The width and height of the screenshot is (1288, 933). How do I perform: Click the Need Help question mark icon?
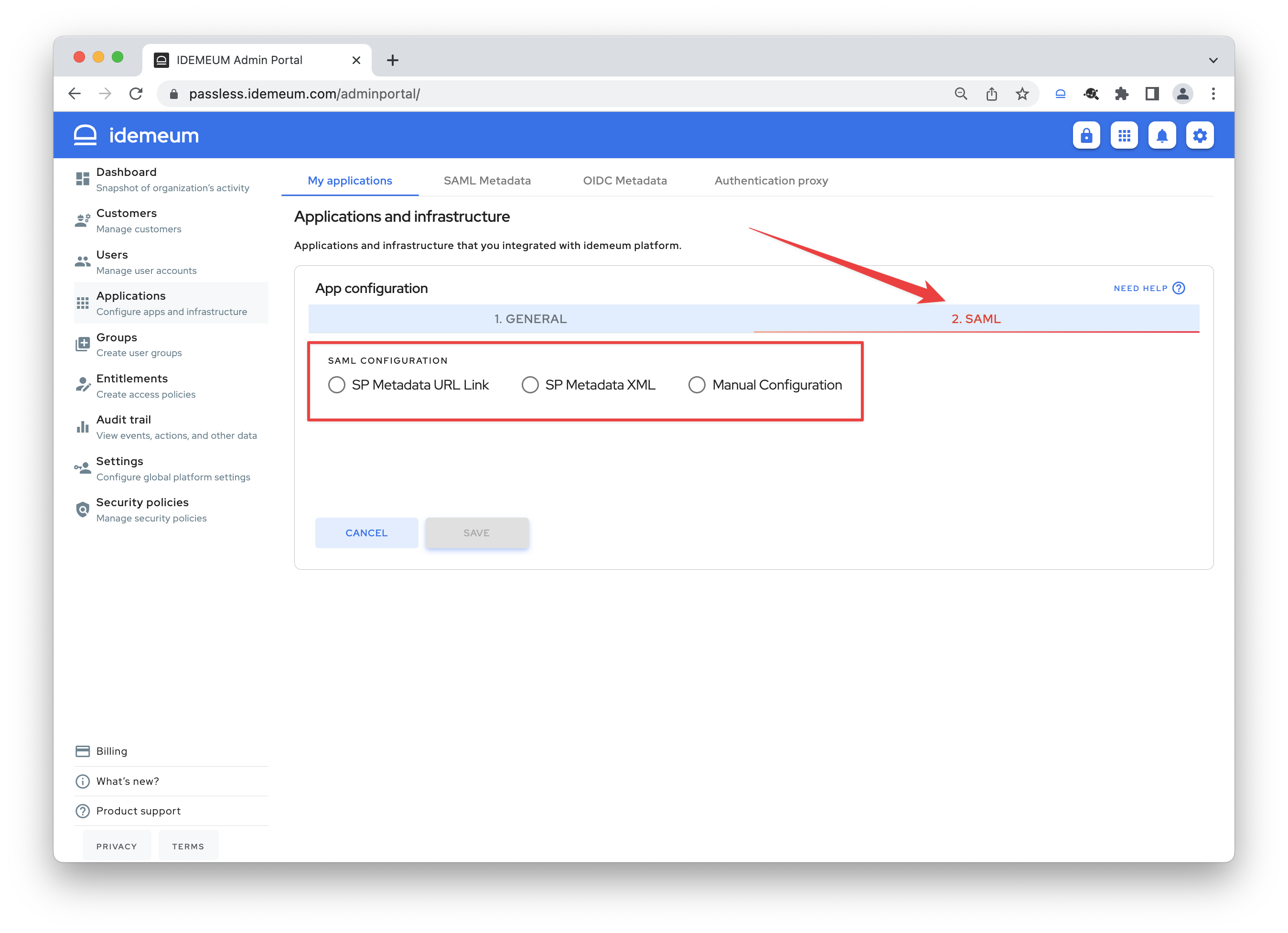(x=1179, y=288)
